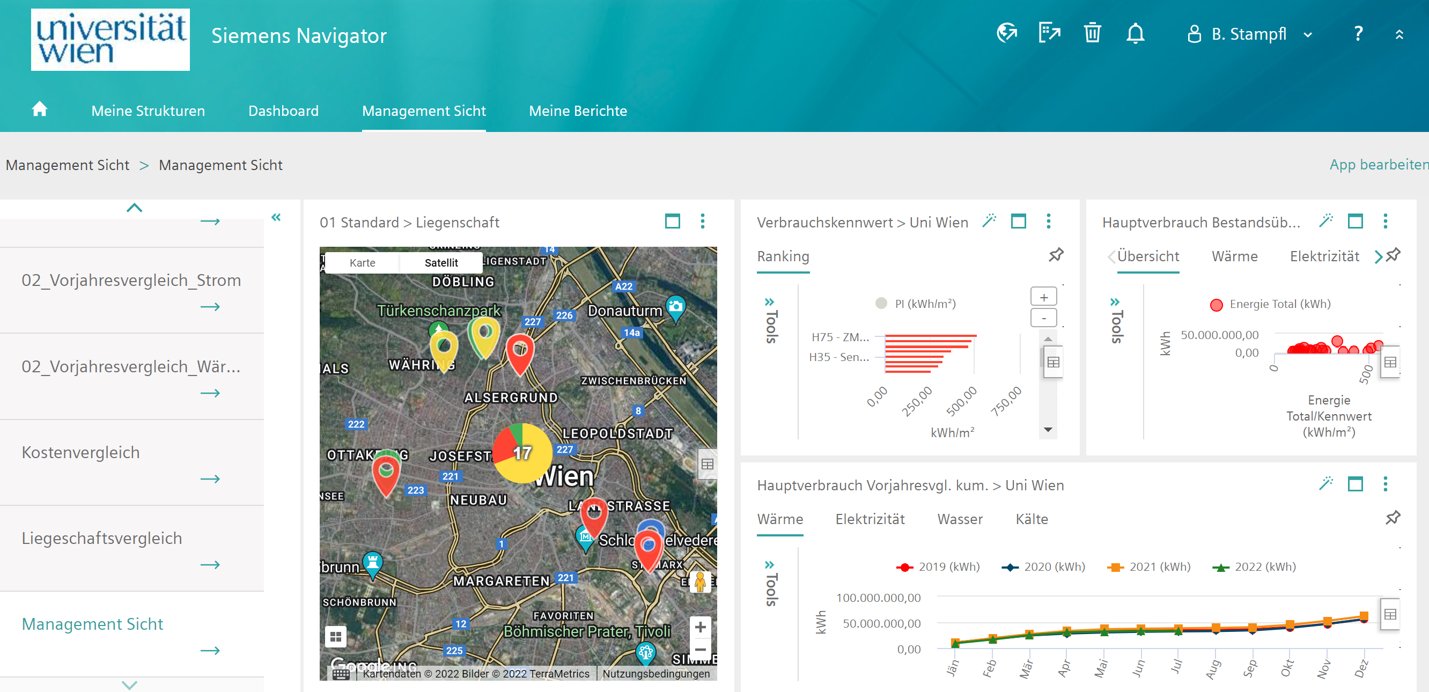Open the data table icon beside the Ranking chart
1429x692 pixels.
(1053, 361)
